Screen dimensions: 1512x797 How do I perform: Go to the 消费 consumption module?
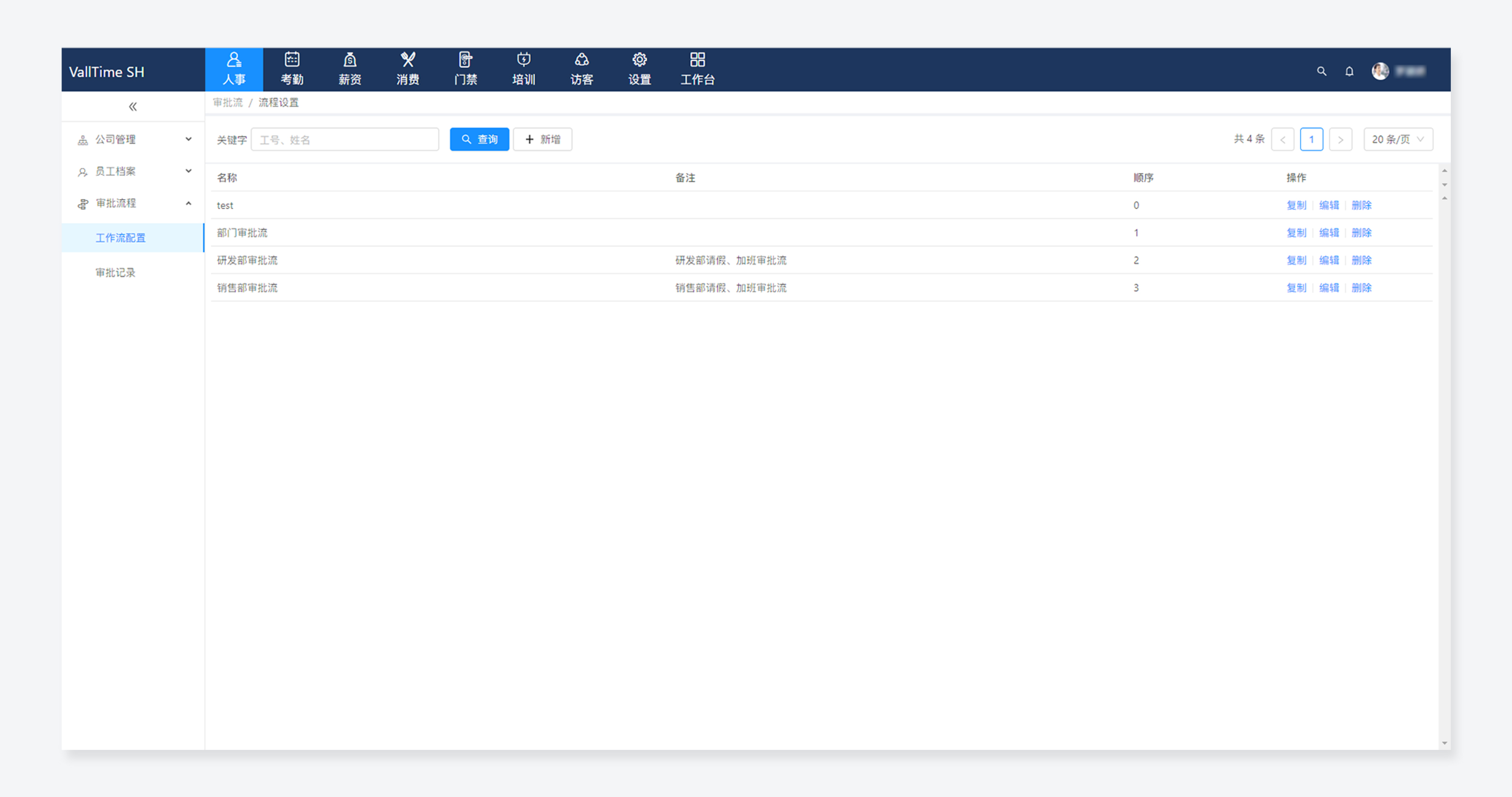click(408, 69)
